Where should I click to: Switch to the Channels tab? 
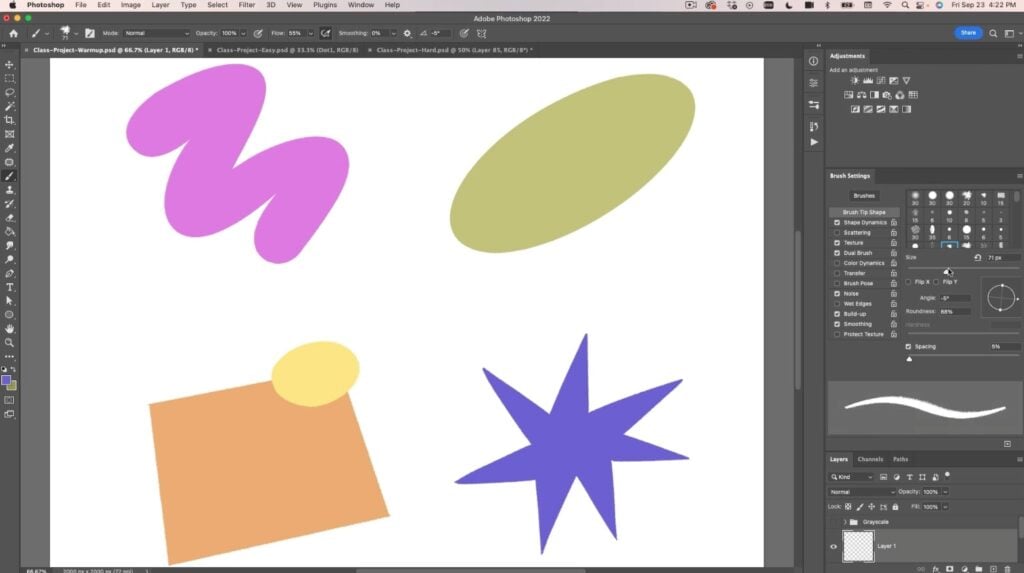pyautogui.click(x=870, y=459)
